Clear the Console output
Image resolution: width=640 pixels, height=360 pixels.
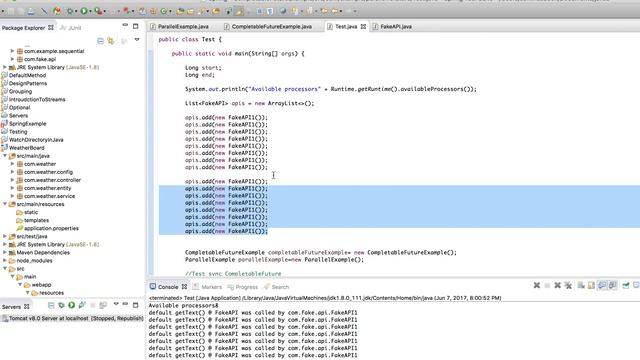(x=581, y=285)
